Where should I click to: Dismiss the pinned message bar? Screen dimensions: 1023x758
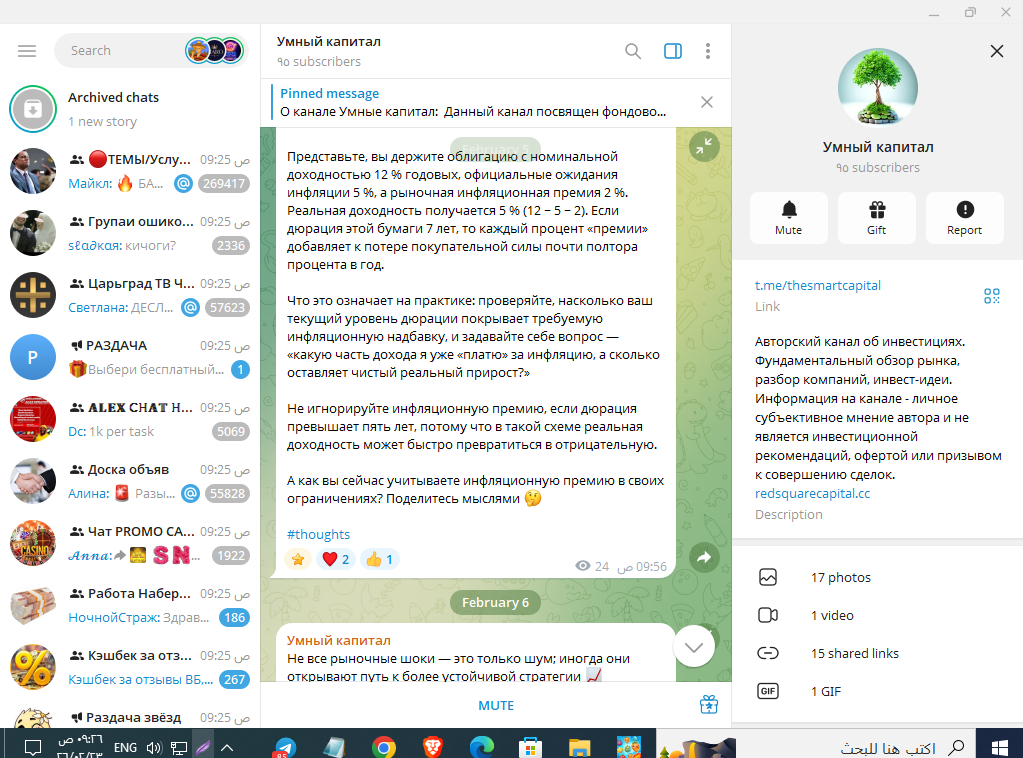(707, 102)
